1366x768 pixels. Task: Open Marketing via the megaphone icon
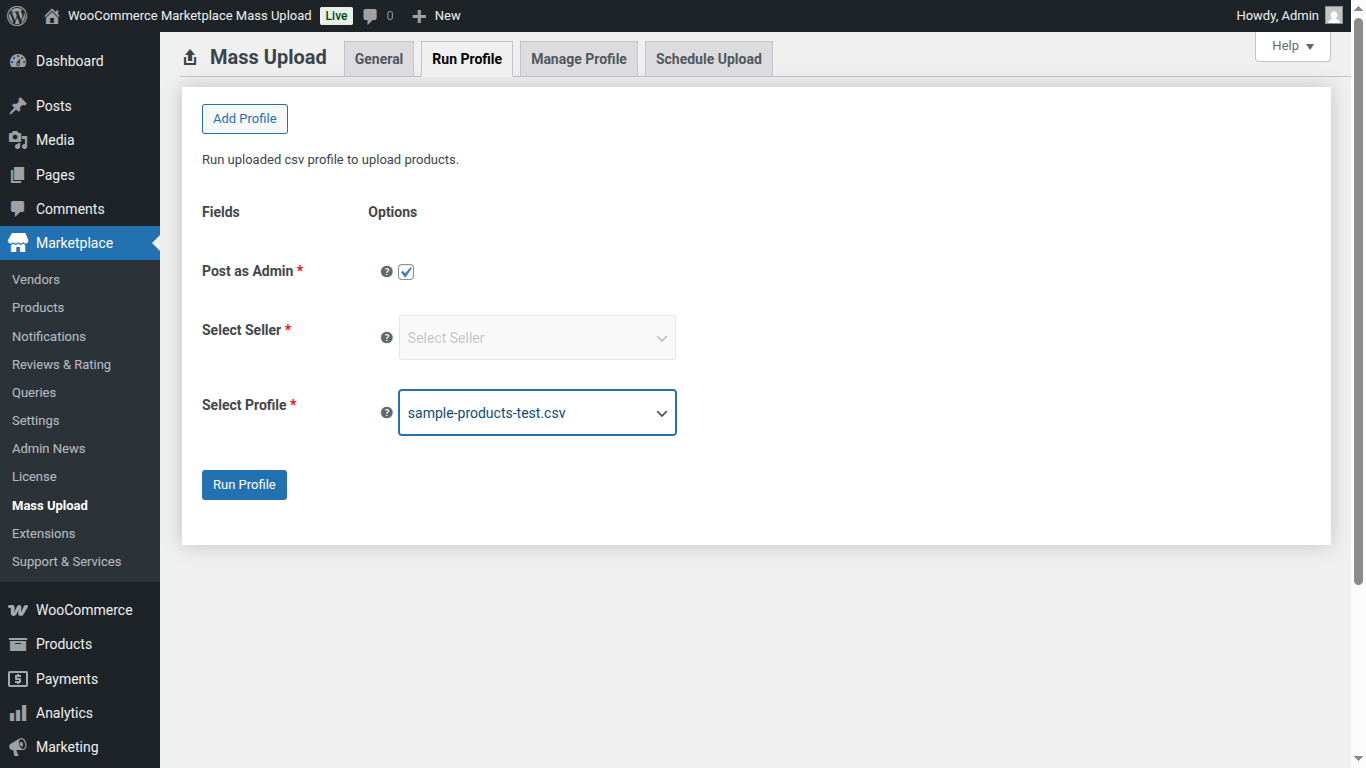17,746
